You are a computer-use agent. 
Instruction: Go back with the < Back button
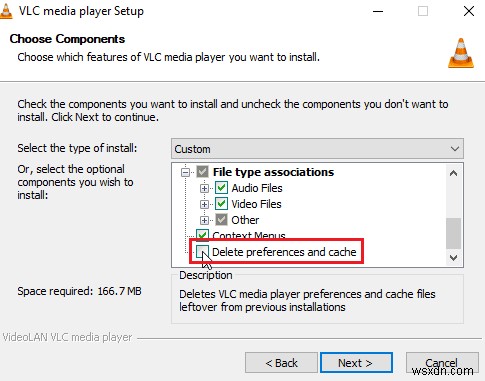pyautogui.click(x=281, y=363)
